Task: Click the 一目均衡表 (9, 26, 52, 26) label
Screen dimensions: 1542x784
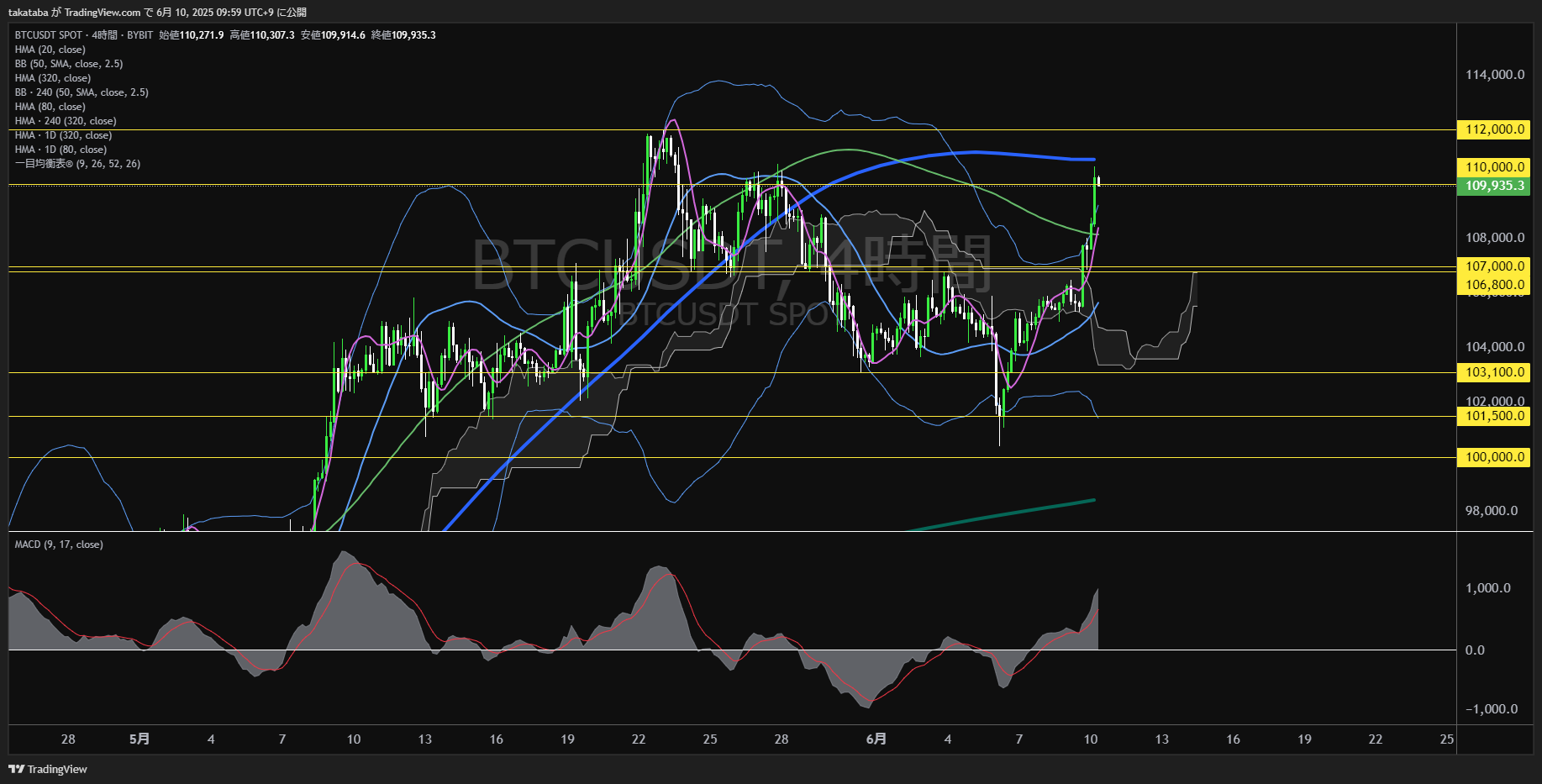Action: point(77,164)
